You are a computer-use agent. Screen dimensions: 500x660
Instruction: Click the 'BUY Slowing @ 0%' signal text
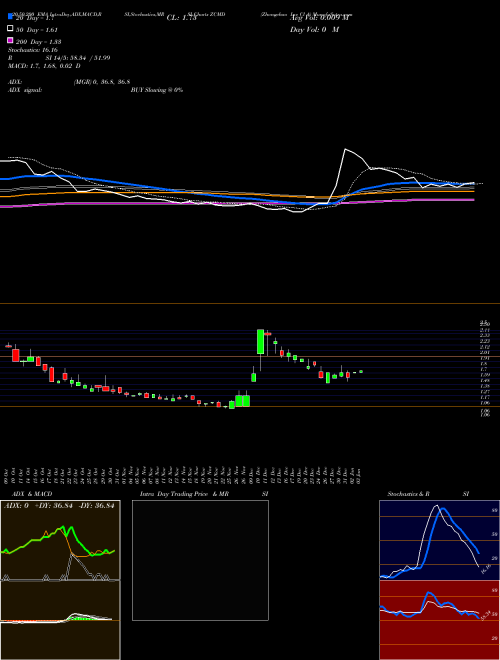(x=157, y=90)
